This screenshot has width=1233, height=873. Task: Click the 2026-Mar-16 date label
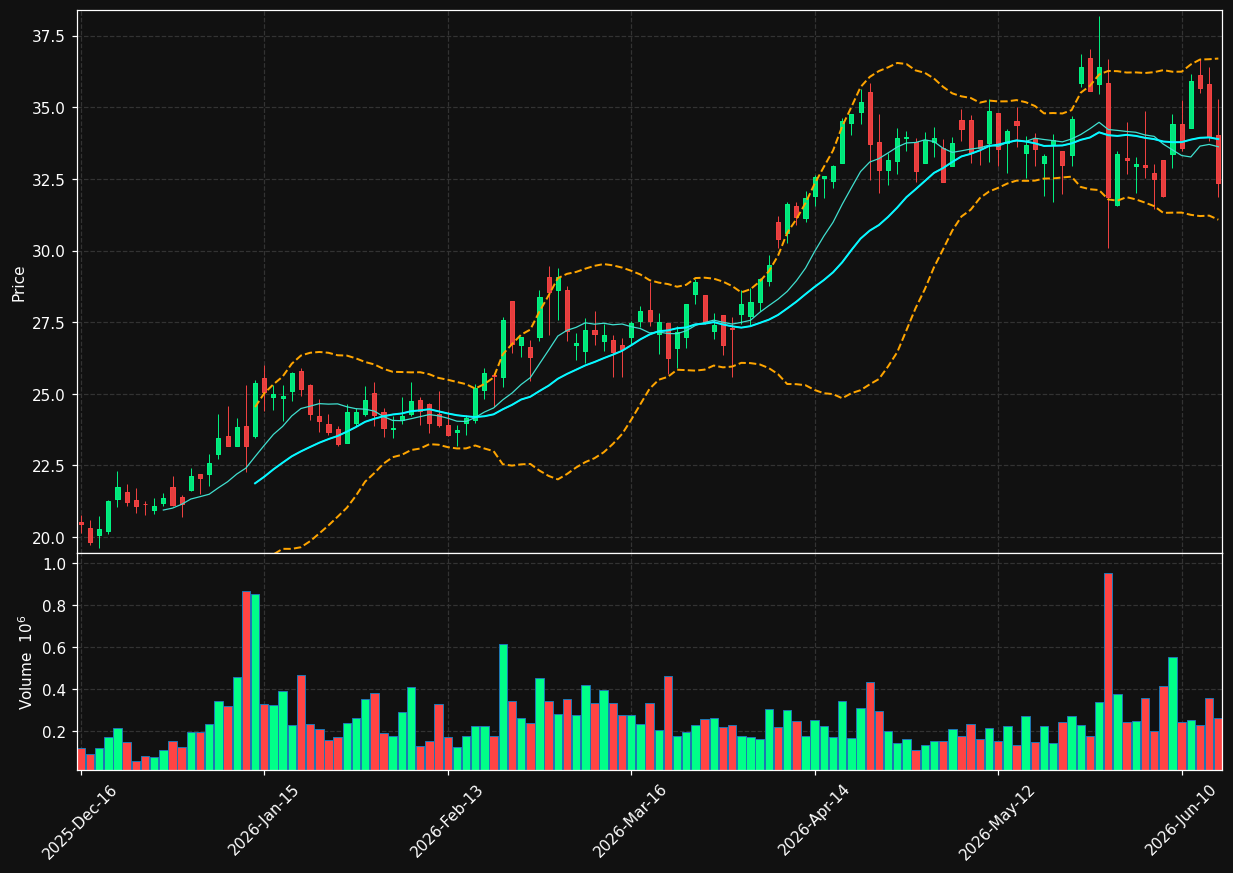630,821
